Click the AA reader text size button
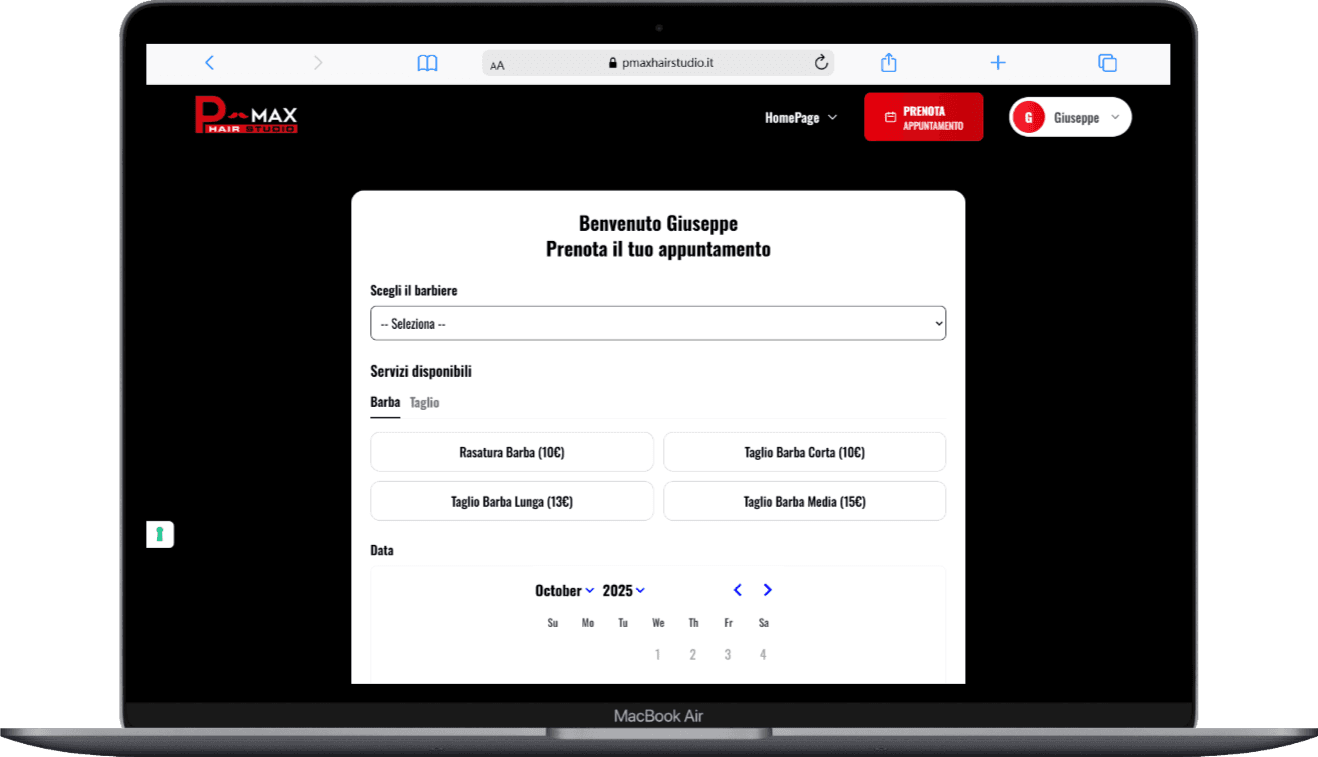The height and width of the screenshot is (757, 1318). click(497, 65)
